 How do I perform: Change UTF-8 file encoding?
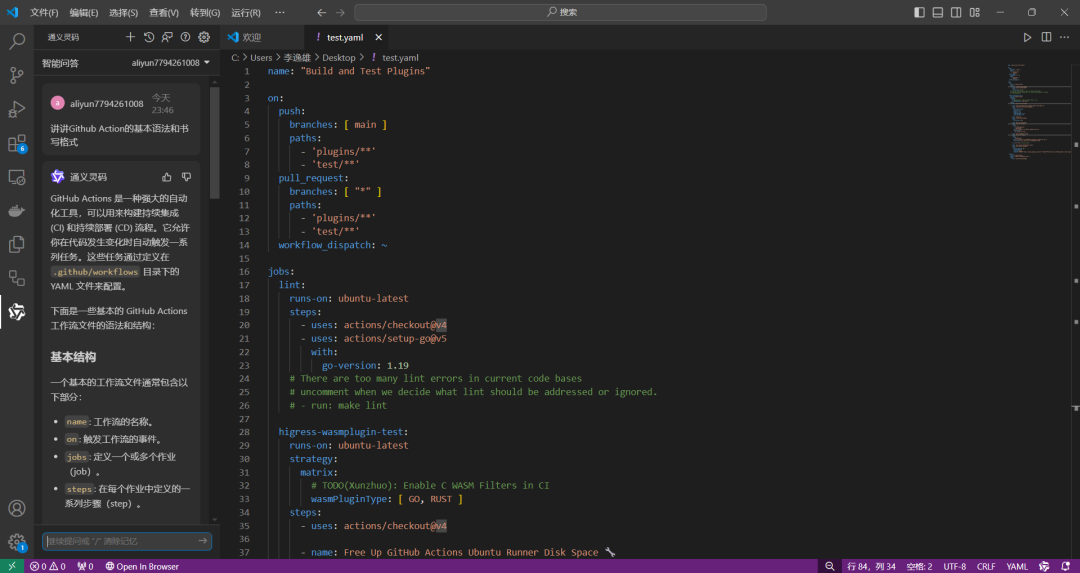(x=954, y=566)
